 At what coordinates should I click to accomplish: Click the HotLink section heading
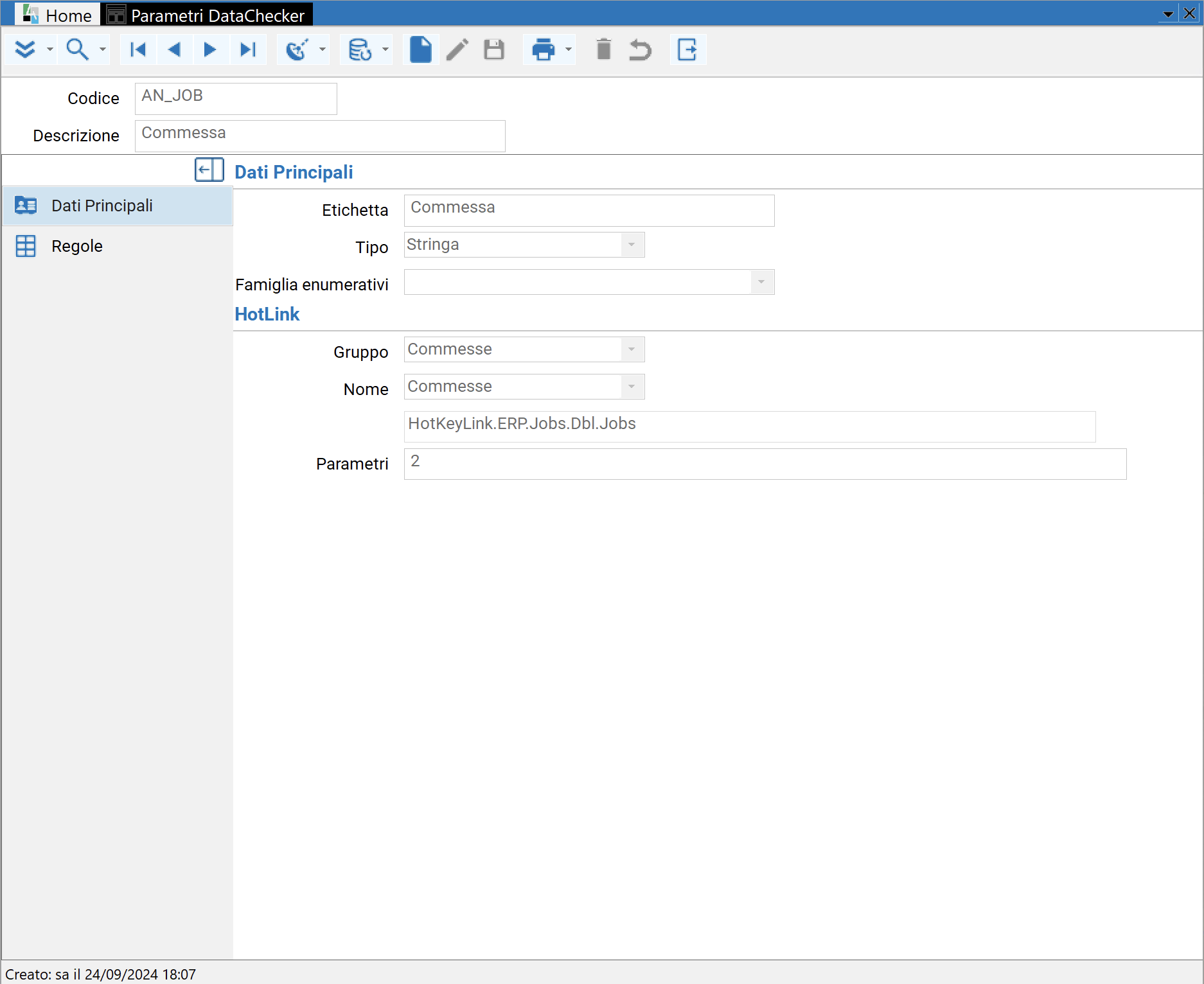click(267, 314)
